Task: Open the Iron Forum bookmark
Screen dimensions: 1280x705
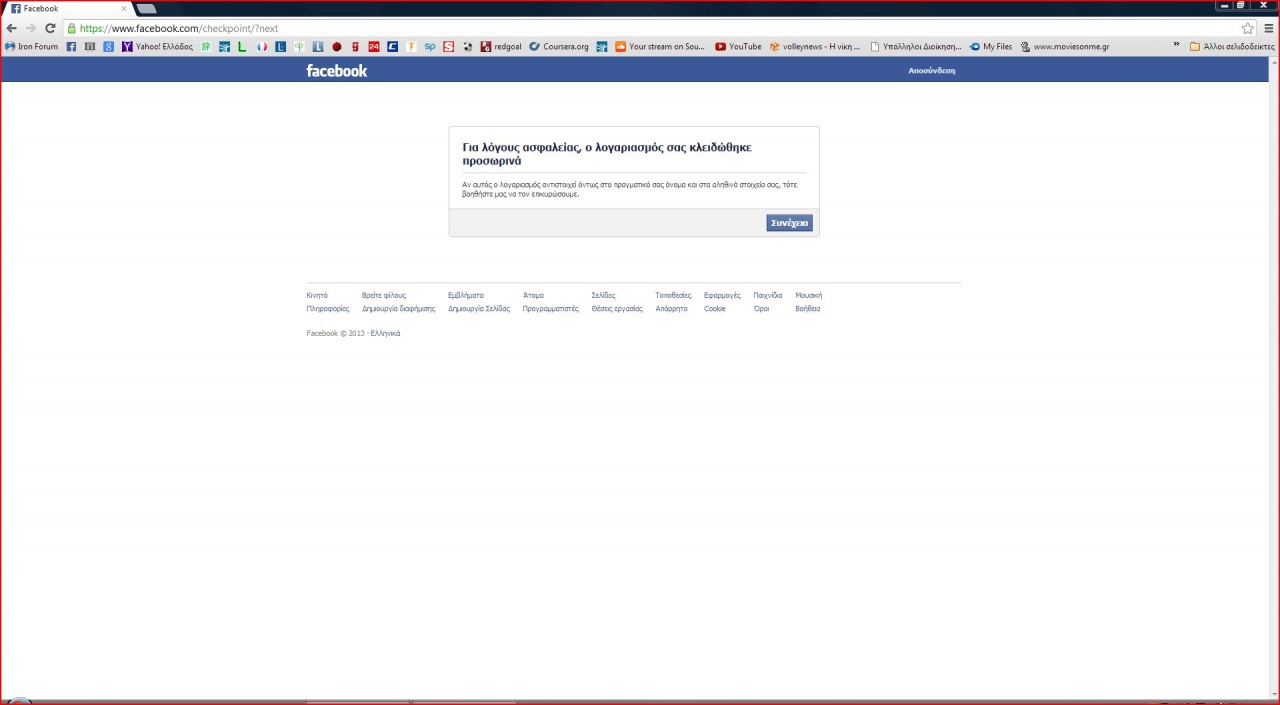Action: pyautogui.click(x=32, y=46)
